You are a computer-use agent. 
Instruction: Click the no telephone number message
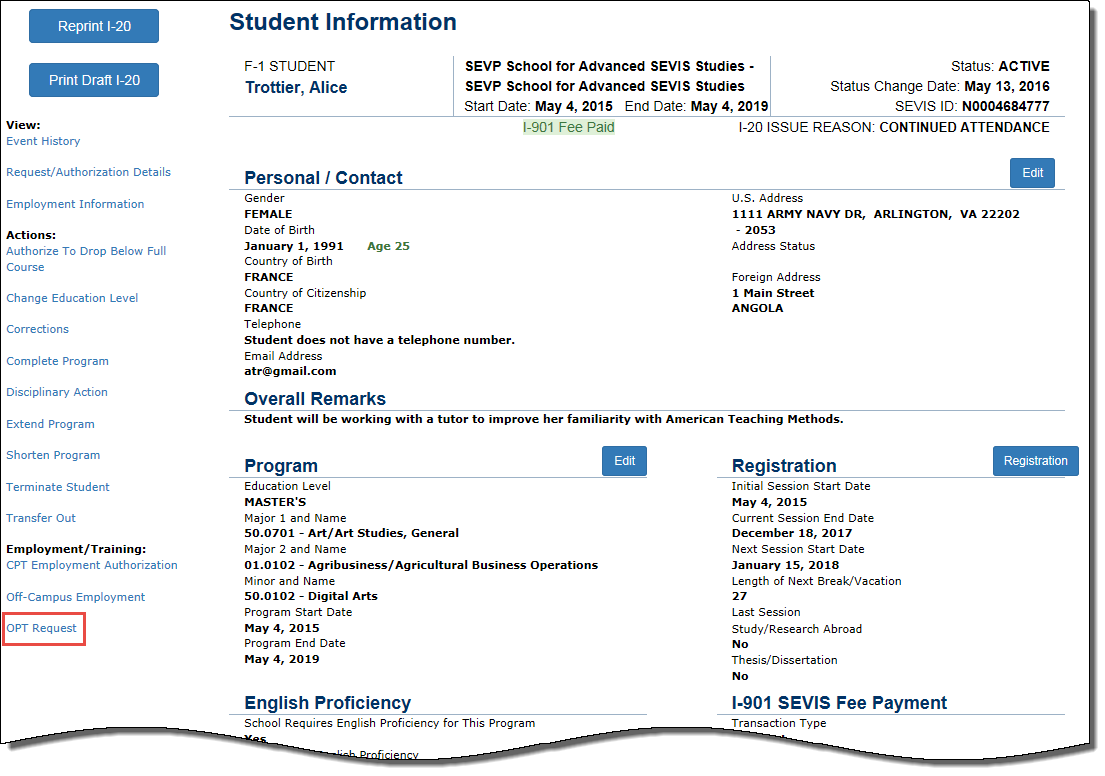pos(379,340)
